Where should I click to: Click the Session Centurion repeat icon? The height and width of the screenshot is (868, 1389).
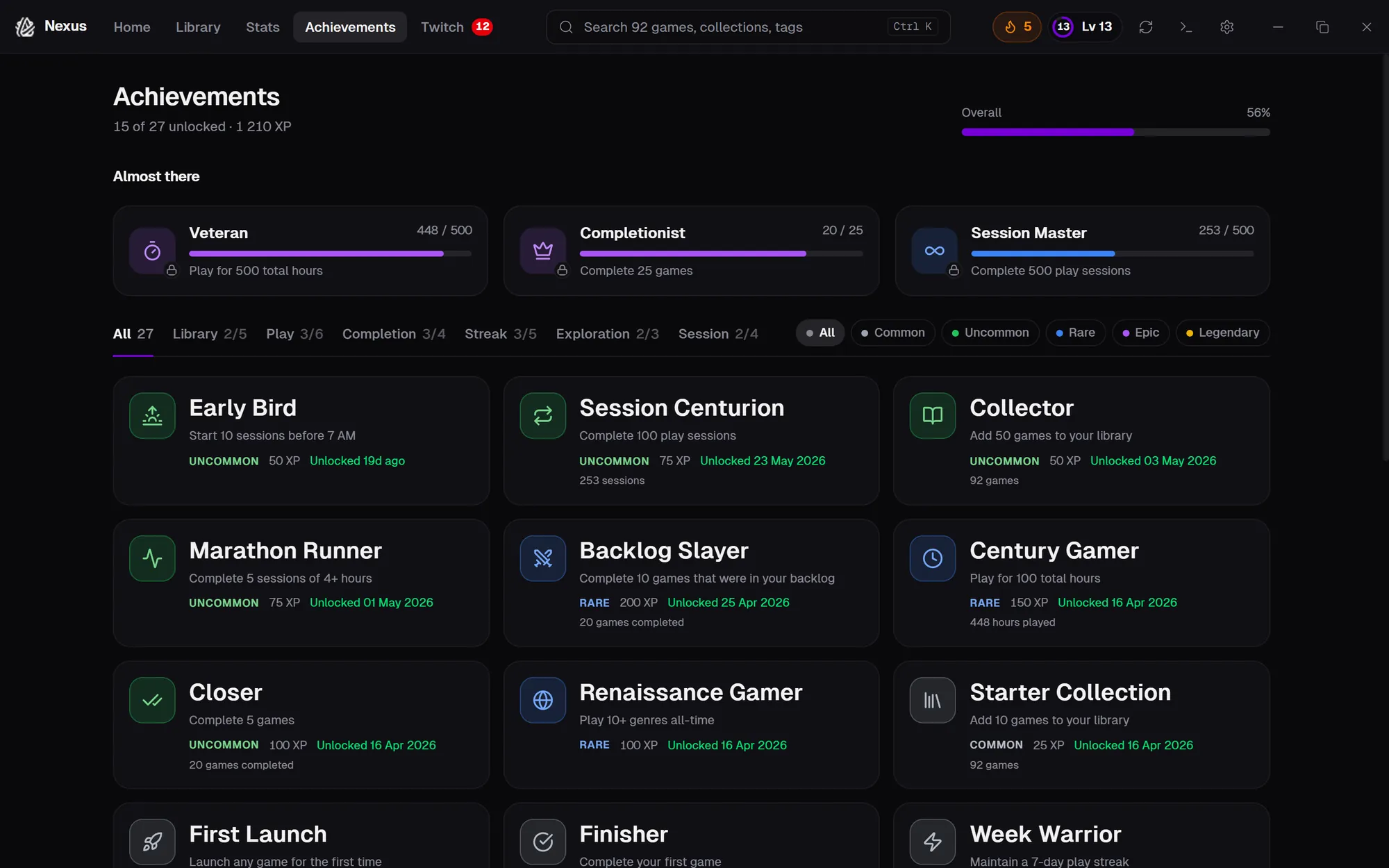pos(543,416)
